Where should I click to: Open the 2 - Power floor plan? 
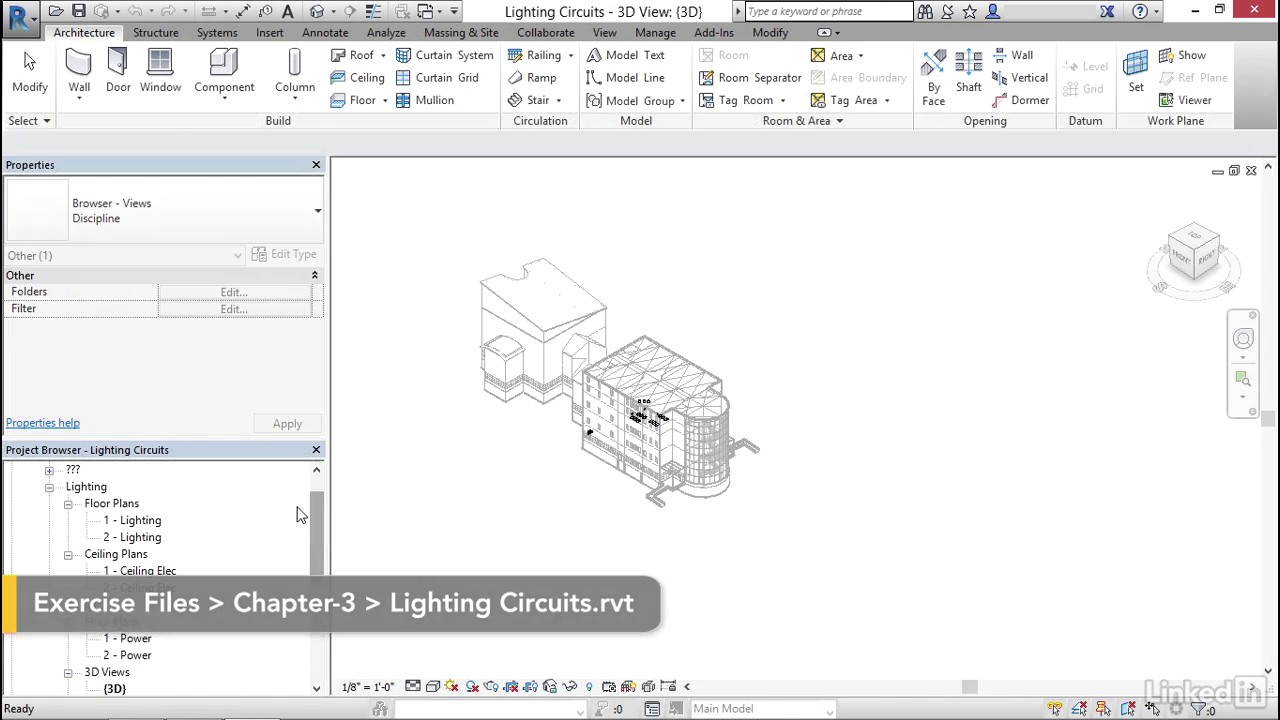[127, 656]
